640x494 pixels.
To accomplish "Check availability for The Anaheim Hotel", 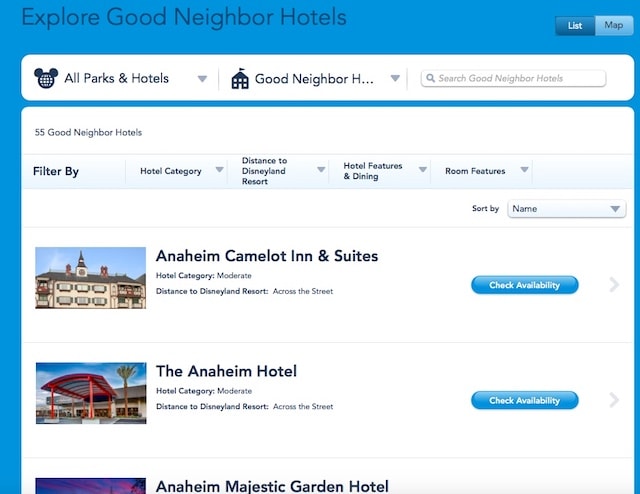I will point(524,401).
